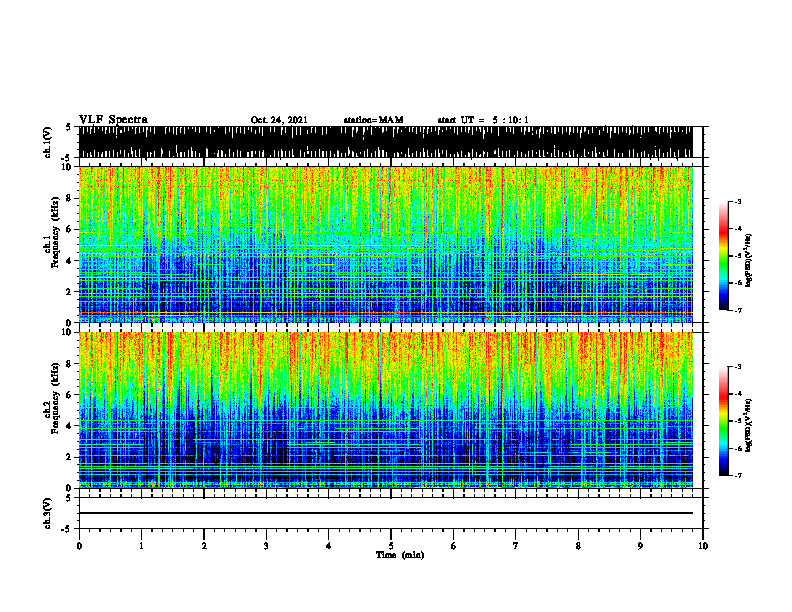Click the 1 minute tick label on time axis
This screenshot has width=792, height=612.
point(141,546)
